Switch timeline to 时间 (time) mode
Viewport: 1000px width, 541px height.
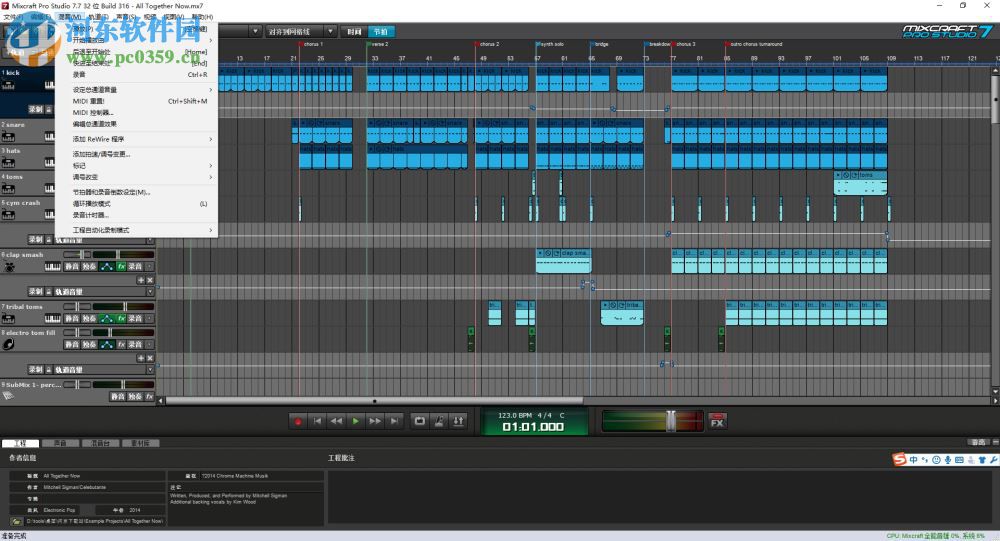[355, 31]
